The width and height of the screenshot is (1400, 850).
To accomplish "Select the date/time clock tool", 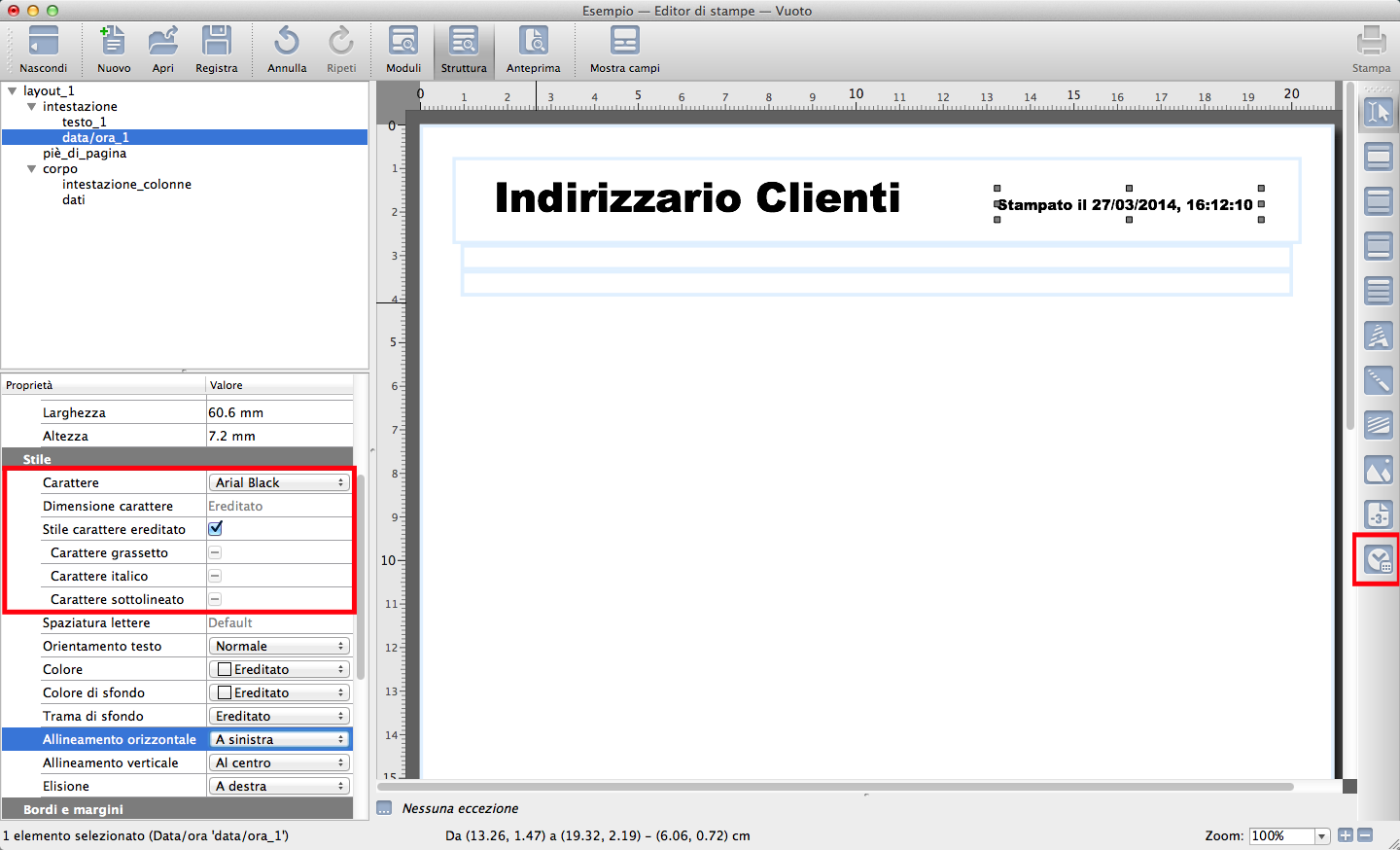I will coord(1378,560).
